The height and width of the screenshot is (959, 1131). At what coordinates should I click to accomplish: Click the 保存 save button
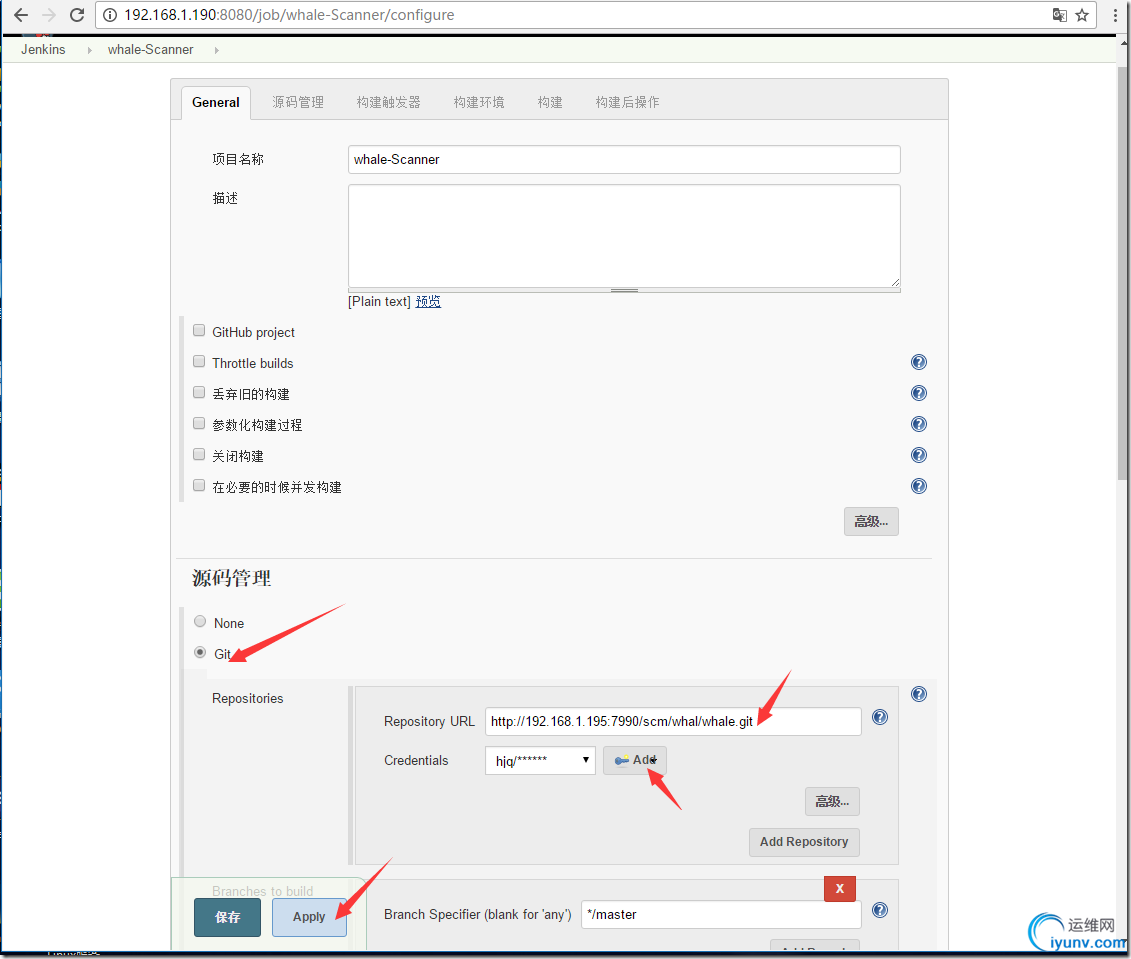227,917
